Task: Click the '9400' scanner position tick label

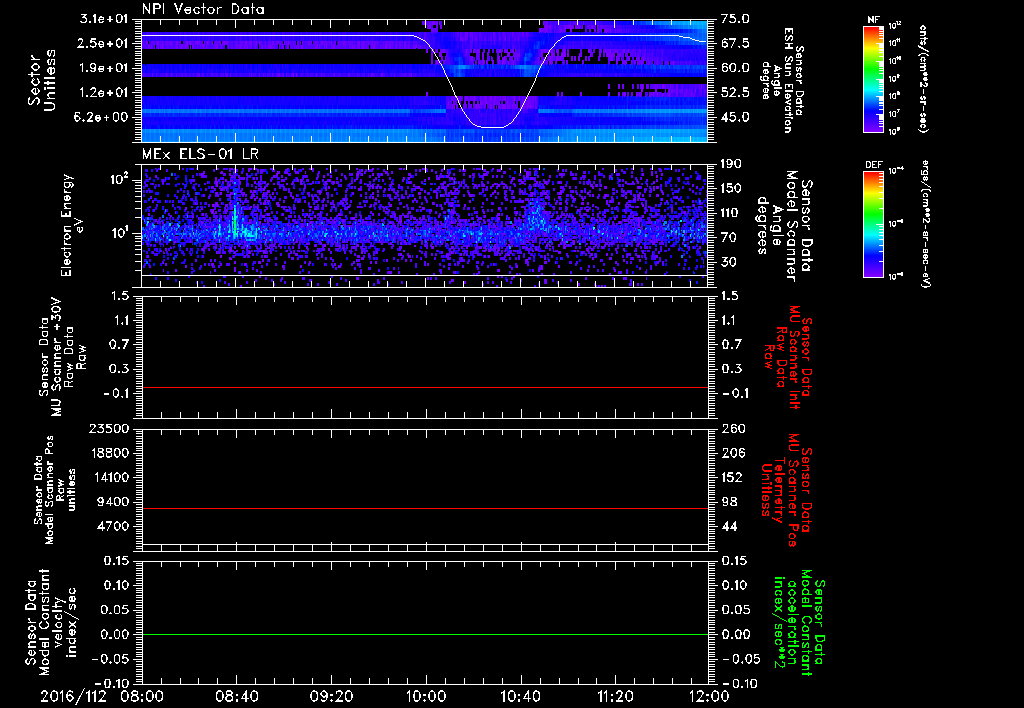Action: (x=114, y=502)
